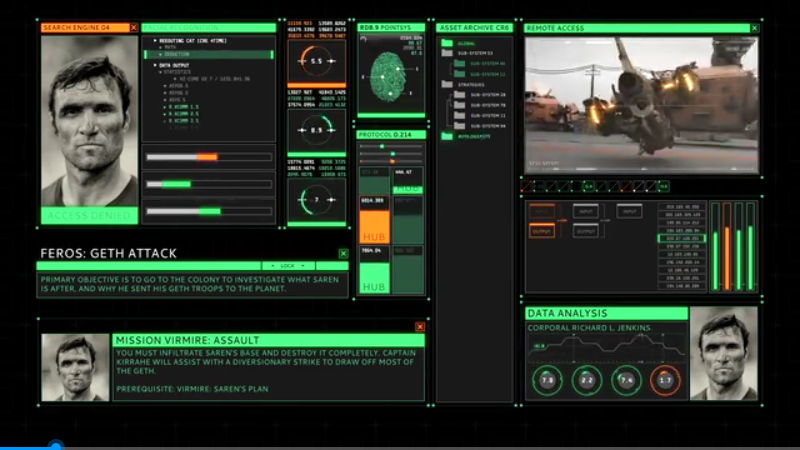Select the green SUB-SYSTEM 12 folder icon
The image size is (800, 450).
coord(460,74)
